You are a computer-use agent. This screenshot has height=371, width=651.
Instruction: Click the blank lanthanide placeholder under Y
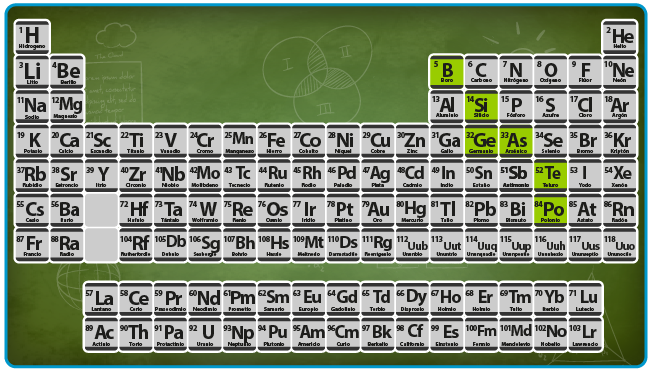101,210
